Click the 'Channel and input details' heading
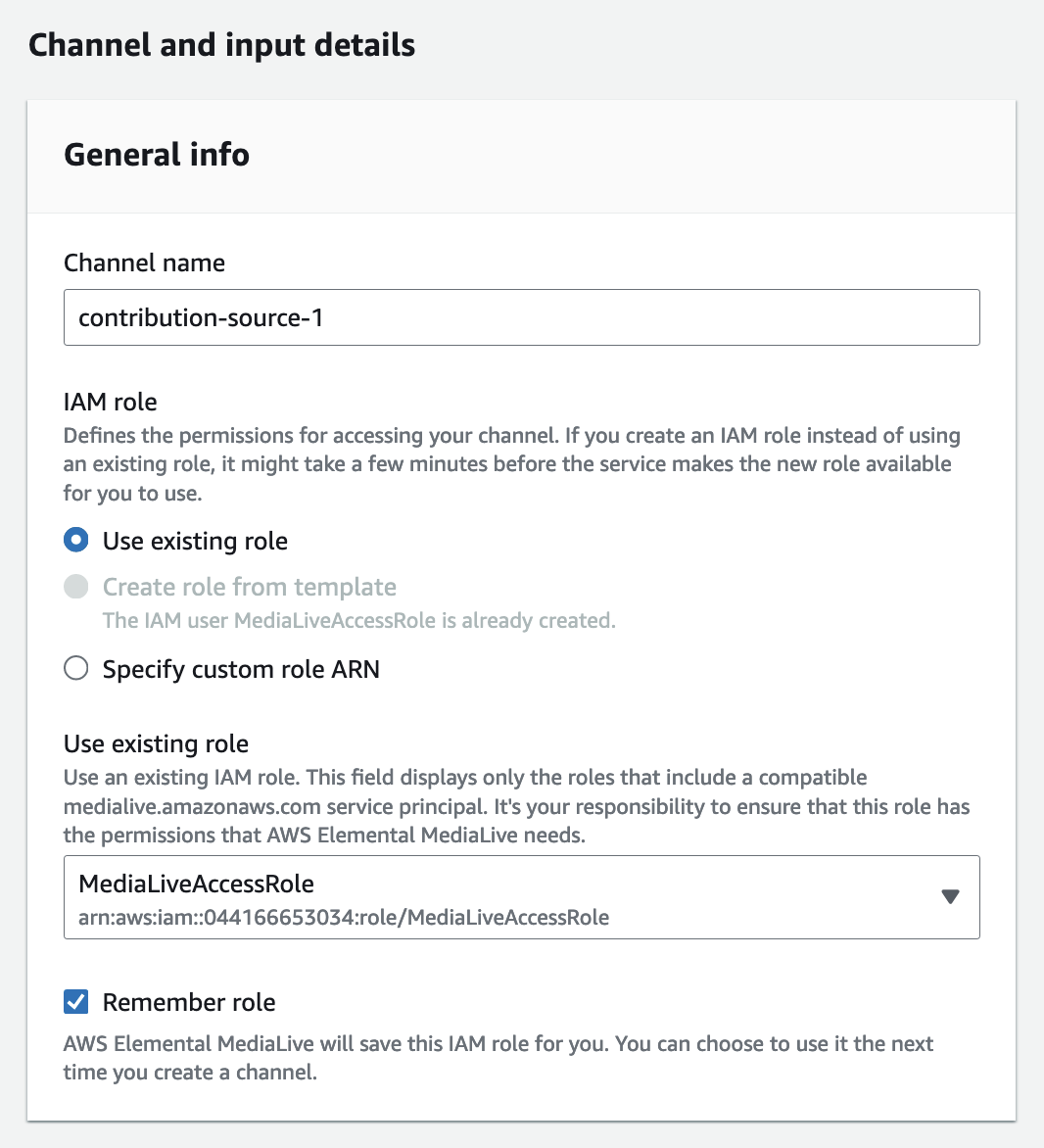1044x1148 pixels. [x=221, y=45]
